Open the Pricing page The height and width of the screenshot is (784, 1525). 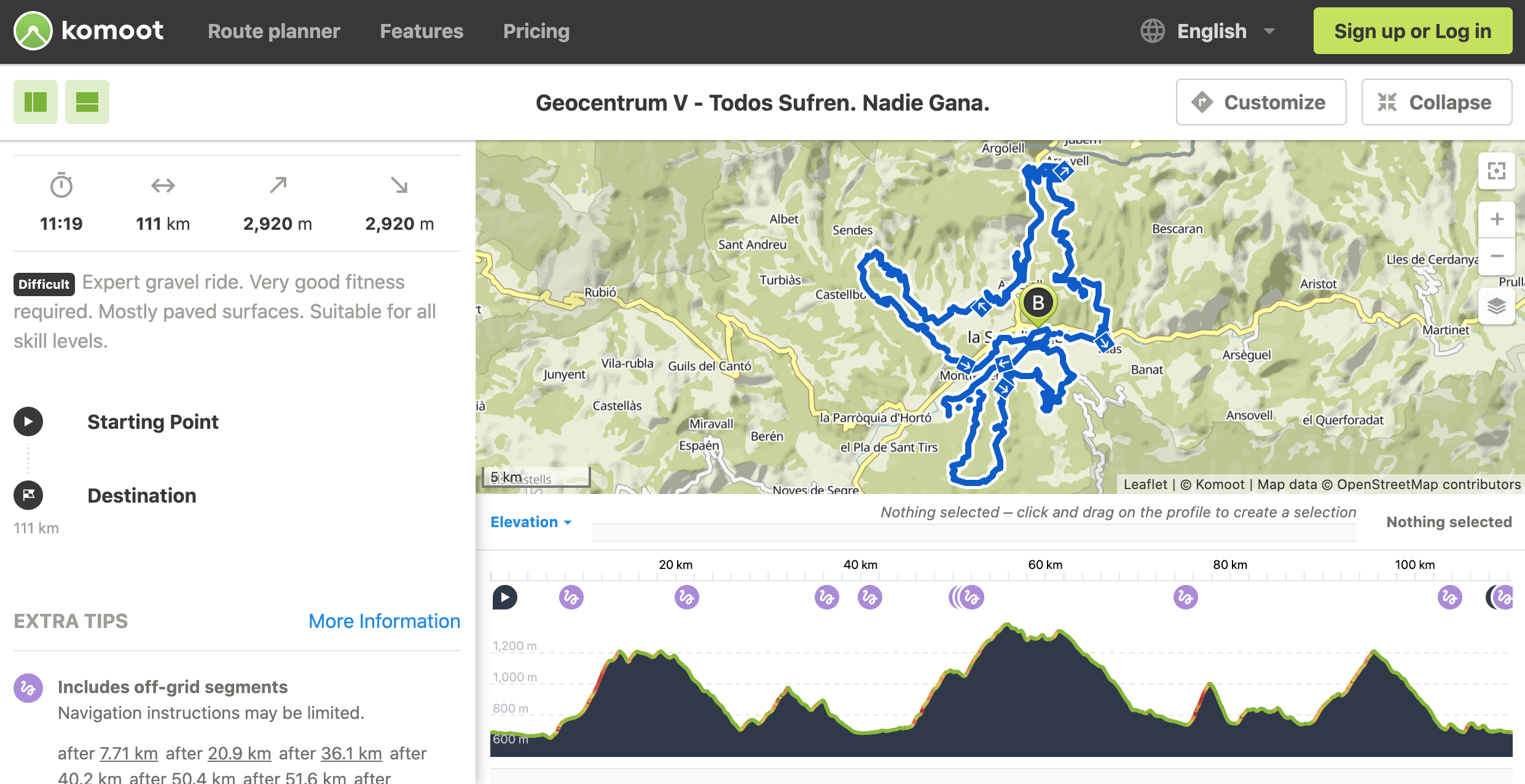pyautogui.click(x=536, y=31)
